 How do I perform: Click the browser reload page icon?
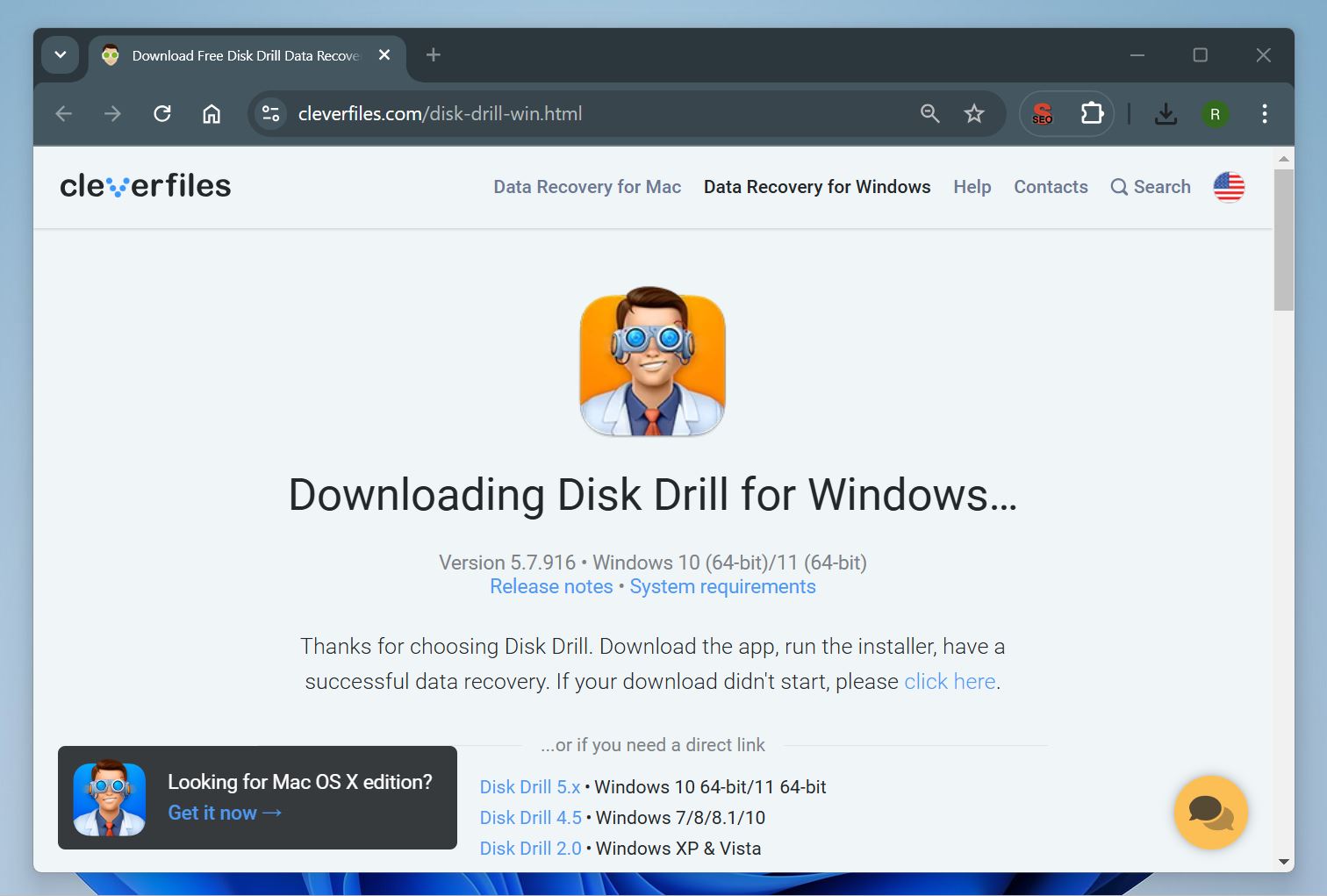click(x=162, y=113)
